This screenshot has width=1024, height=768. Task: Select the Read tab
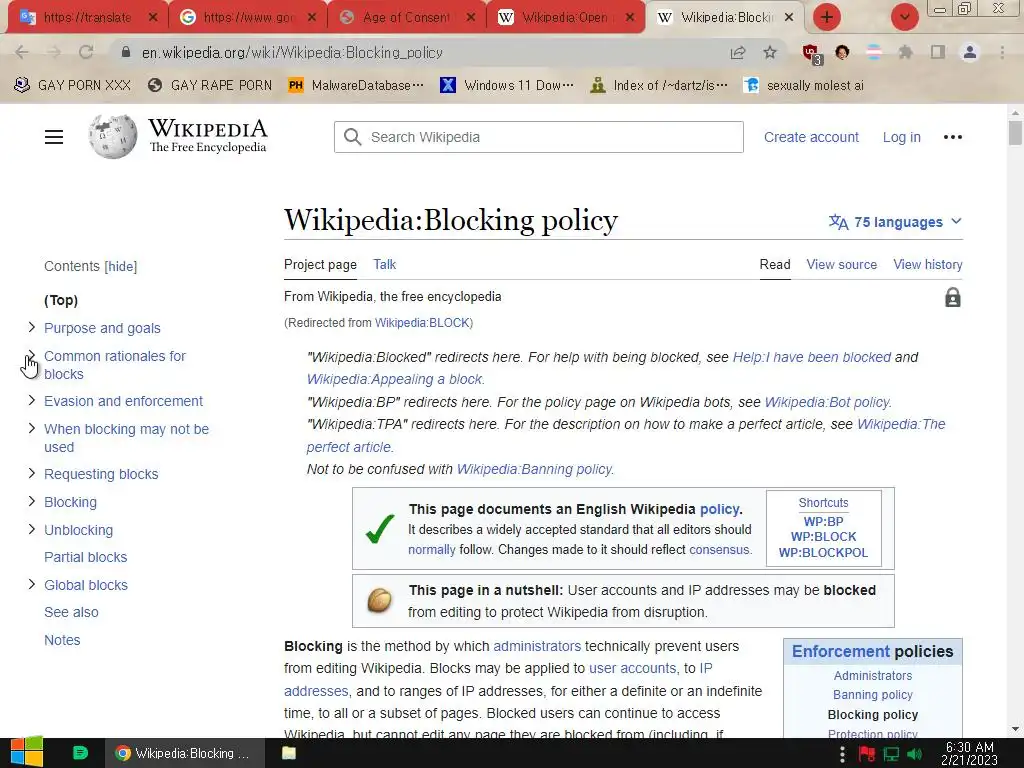coord(775,264)
